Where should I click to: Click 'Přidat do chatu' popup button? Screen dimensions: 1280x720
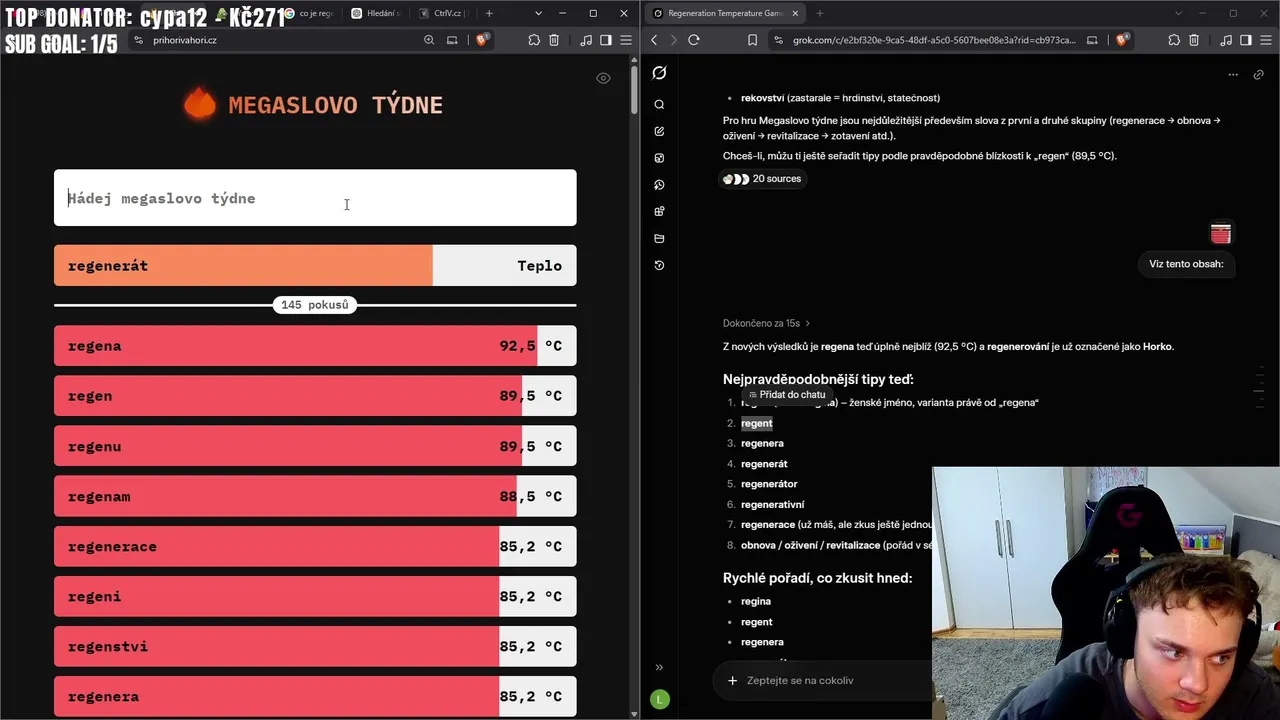pyautogui.click(x=787, y=395)
